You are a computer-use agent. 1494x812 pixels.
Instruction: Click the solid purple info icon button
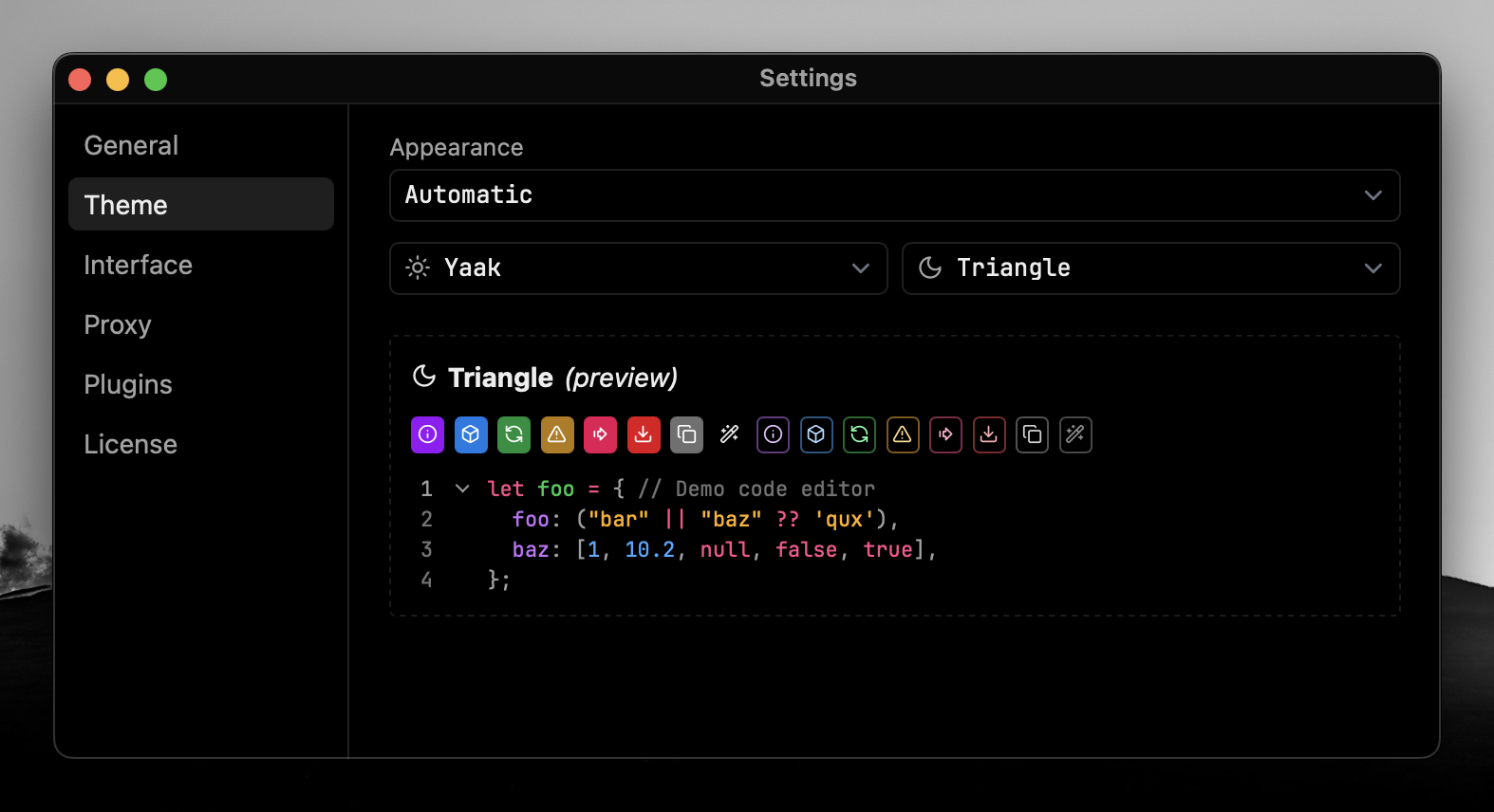(427, 434)
